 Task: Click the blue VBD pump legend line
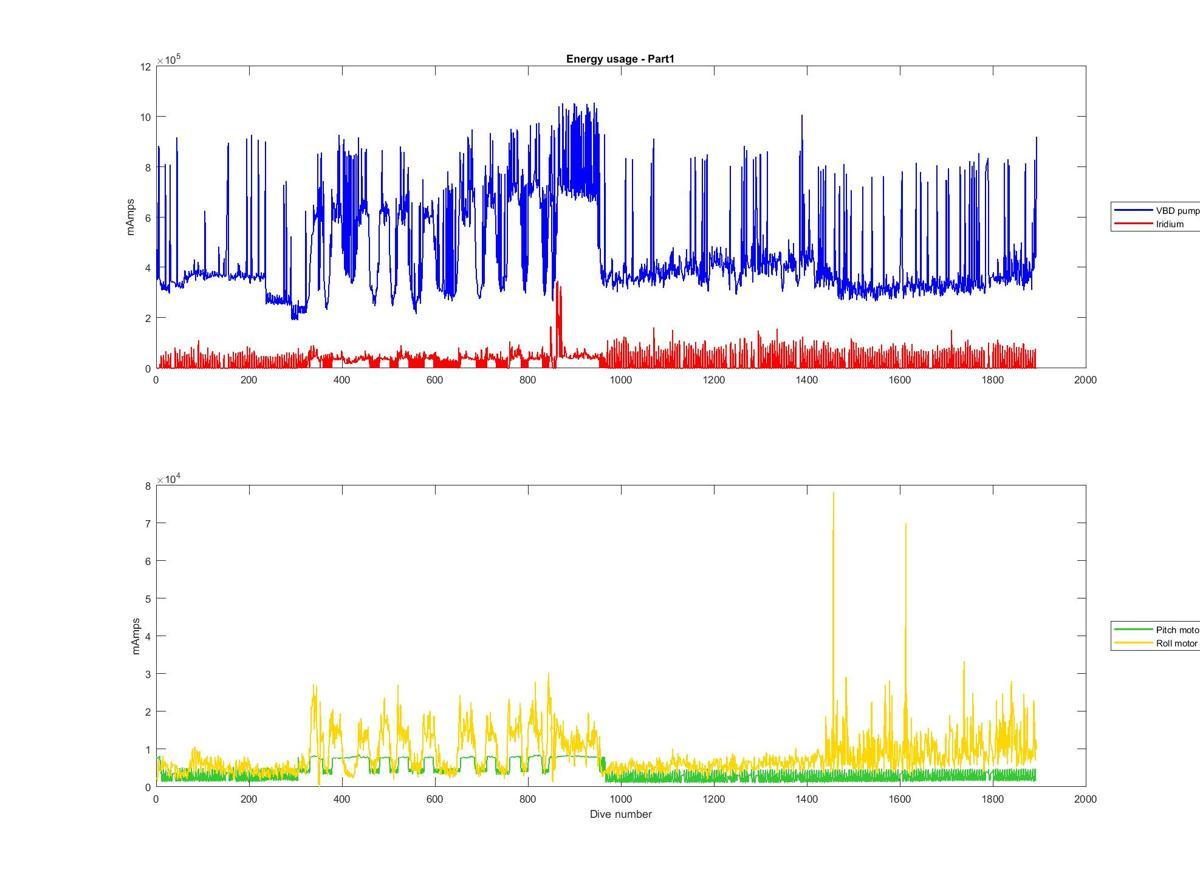point(1134,211)
